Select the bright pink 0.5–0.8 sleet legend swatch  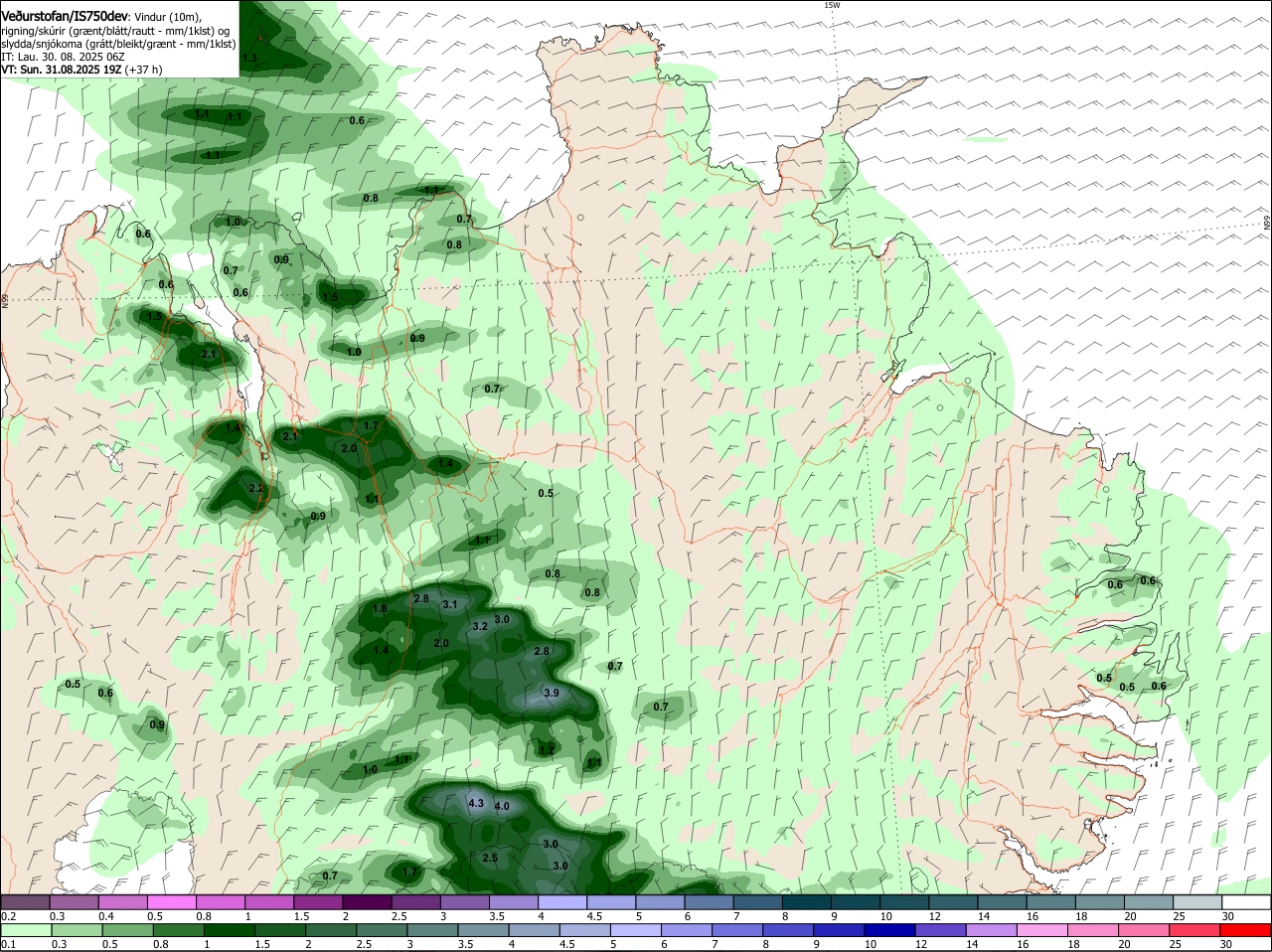(x=171, y=902)
